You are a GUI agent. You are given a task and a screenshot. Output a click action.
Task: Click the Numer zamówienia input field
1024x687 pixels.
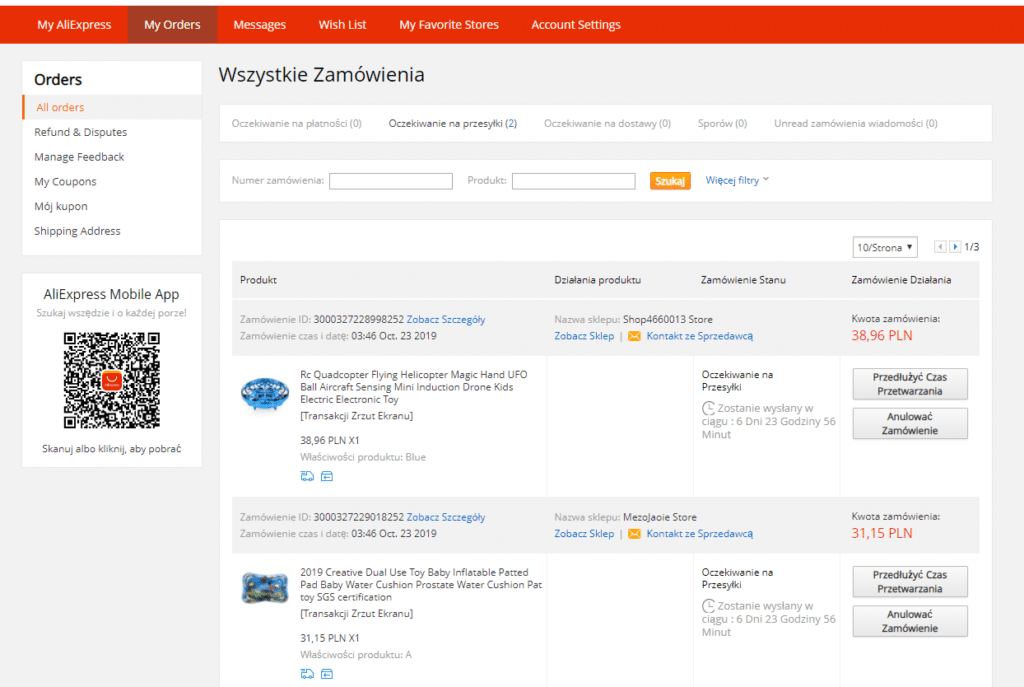391,181
